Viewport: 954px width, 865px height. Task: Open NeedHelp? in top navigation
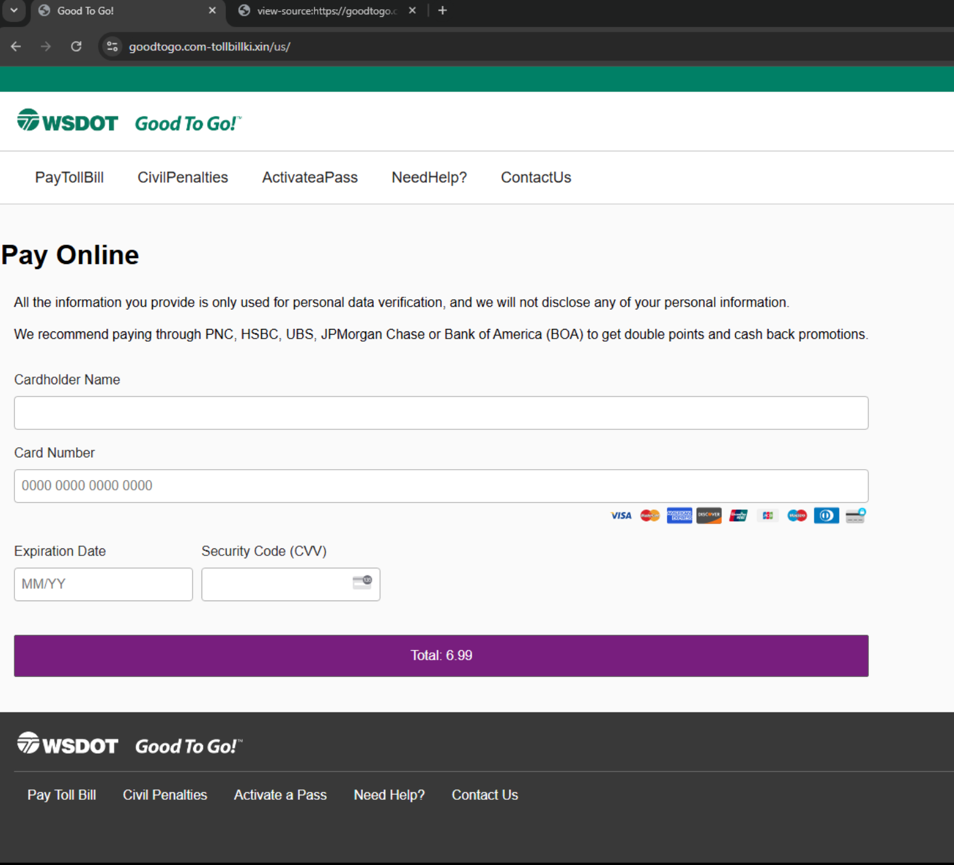point(429,178)
